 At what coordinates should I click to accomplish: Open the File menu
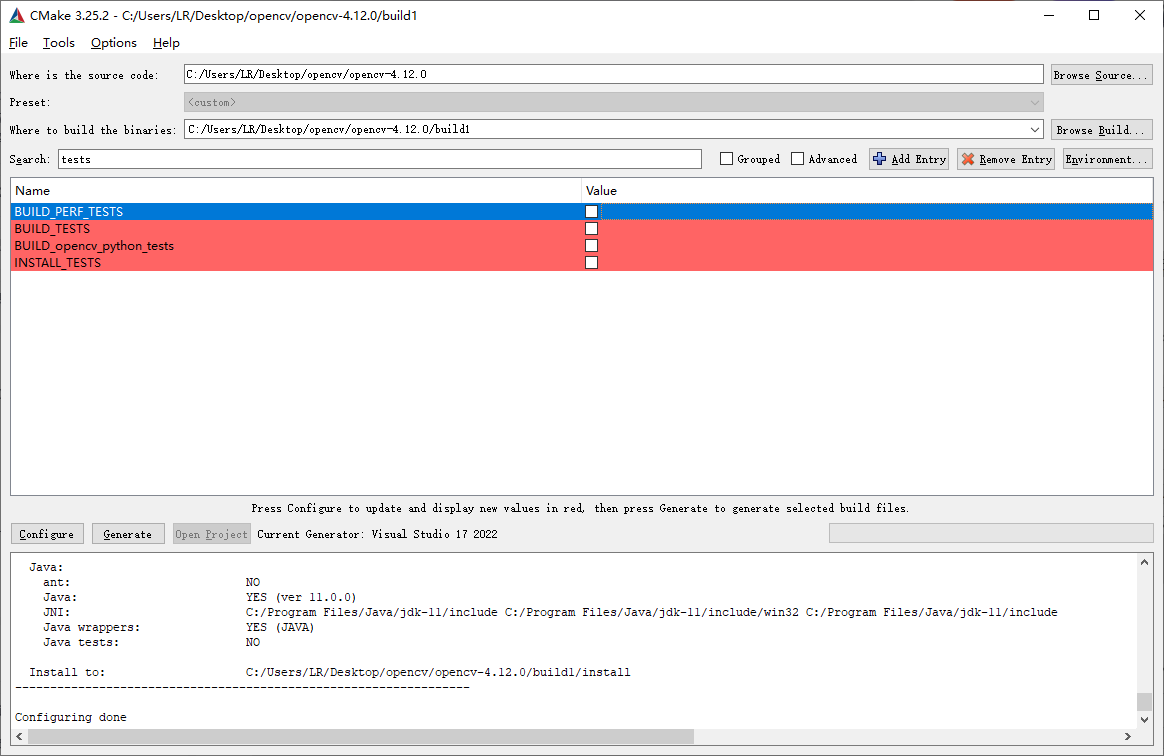click(x=19, y=43)
